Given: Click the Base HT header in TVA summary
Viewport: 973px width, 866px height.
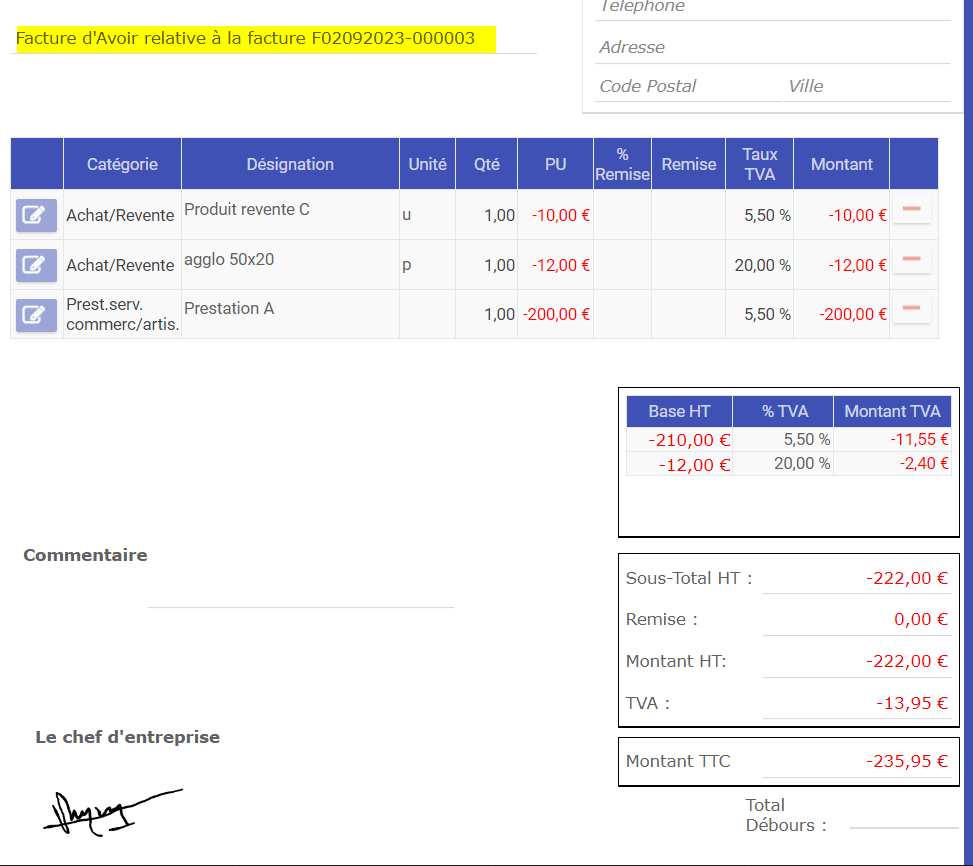Looking at the screenshot, I should point(679,411).
